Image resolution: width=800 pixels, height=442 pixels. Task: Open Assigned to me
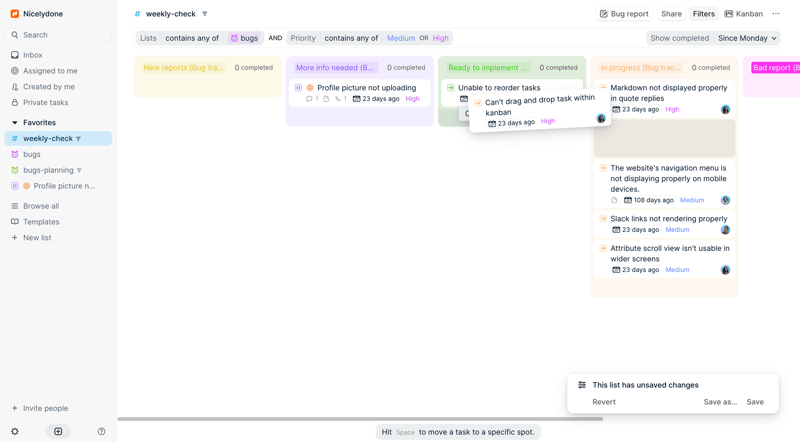point(50,70)
